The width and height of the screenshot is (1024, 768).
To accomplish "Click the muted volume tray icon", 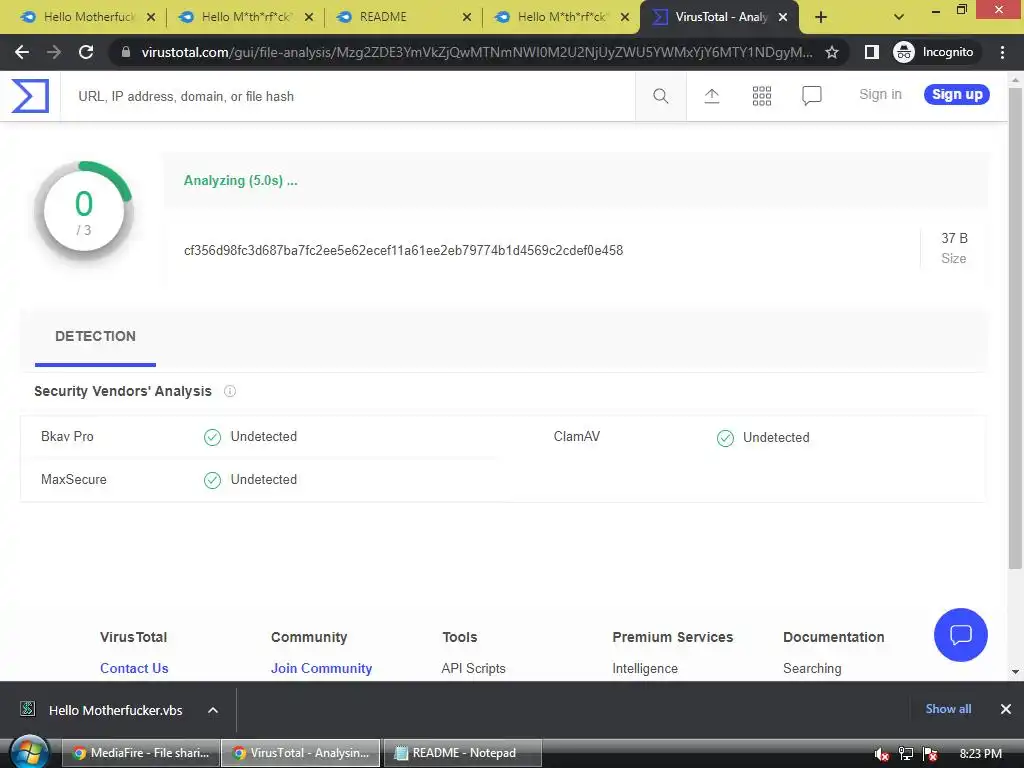I will (881, 754).
